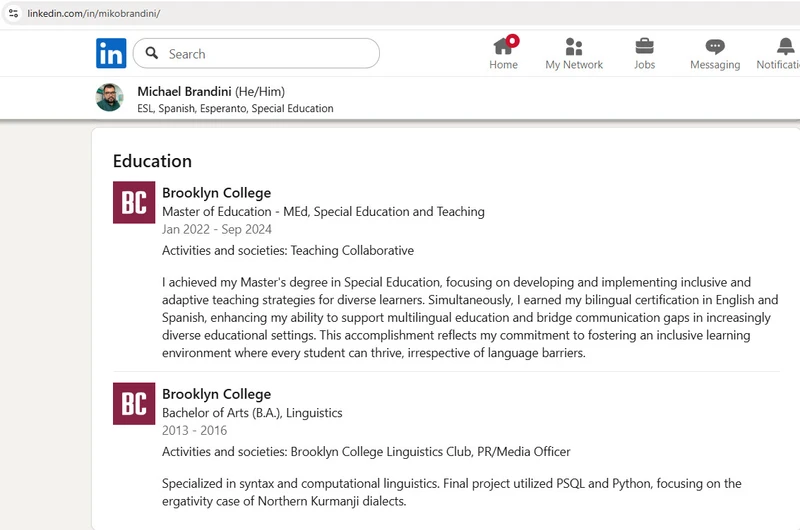This screenshot has width=800, height=530.
Task: Click the Master of Education degree line
Action: click(x=323, y=212)
